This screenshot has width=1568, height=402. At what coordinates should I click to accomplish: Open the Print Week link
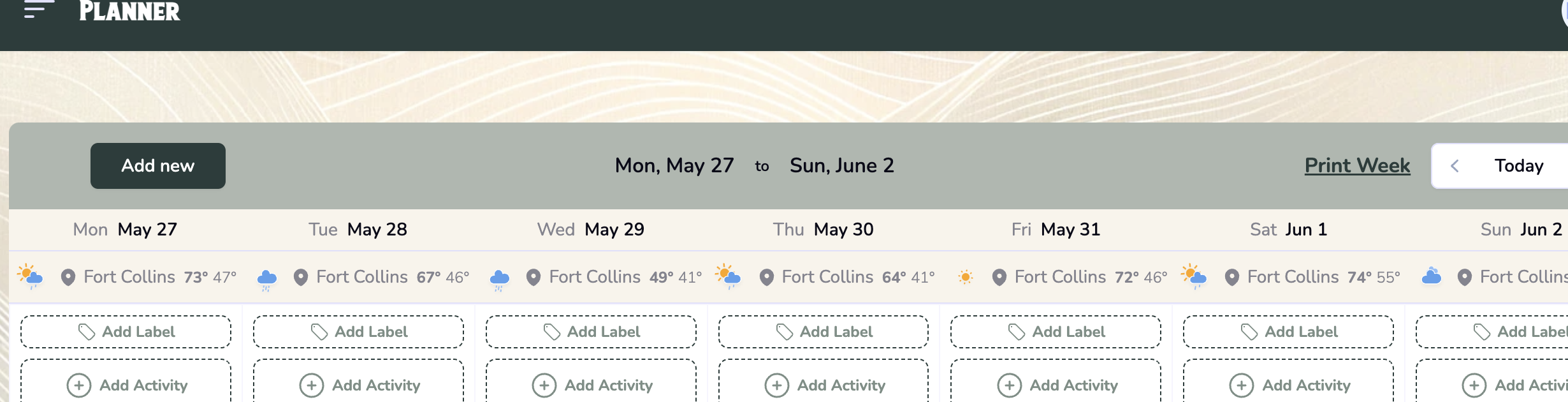pos(1357,165)
